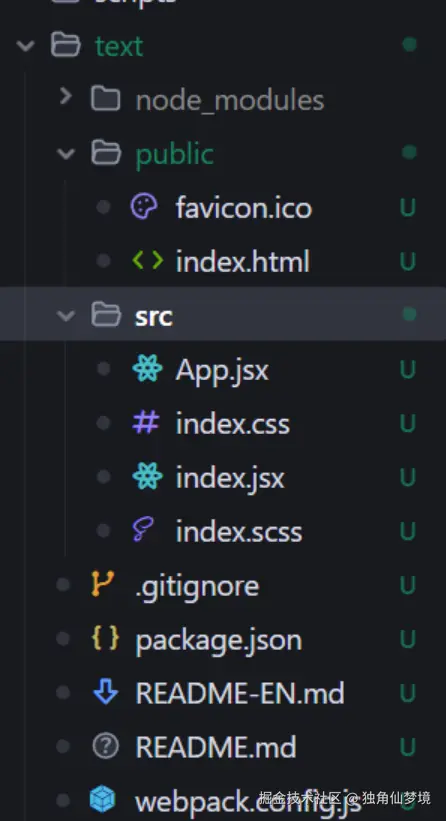446x821 pixels.
Task: Select the node_modules folder label
Action: click(x=230, y=99)
